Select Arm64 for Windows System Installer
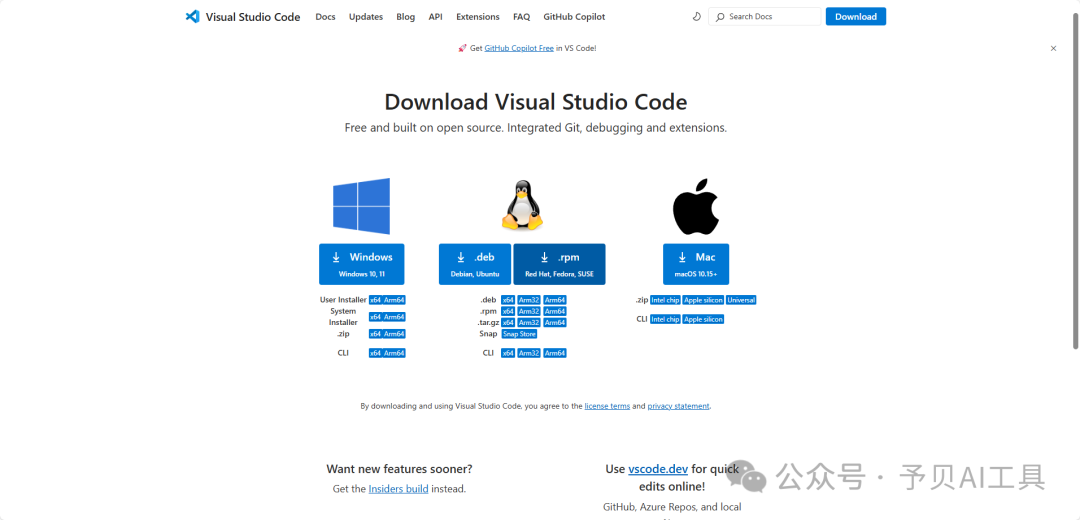The height and width of the screenshot is (520, 1080). (394, 317)
